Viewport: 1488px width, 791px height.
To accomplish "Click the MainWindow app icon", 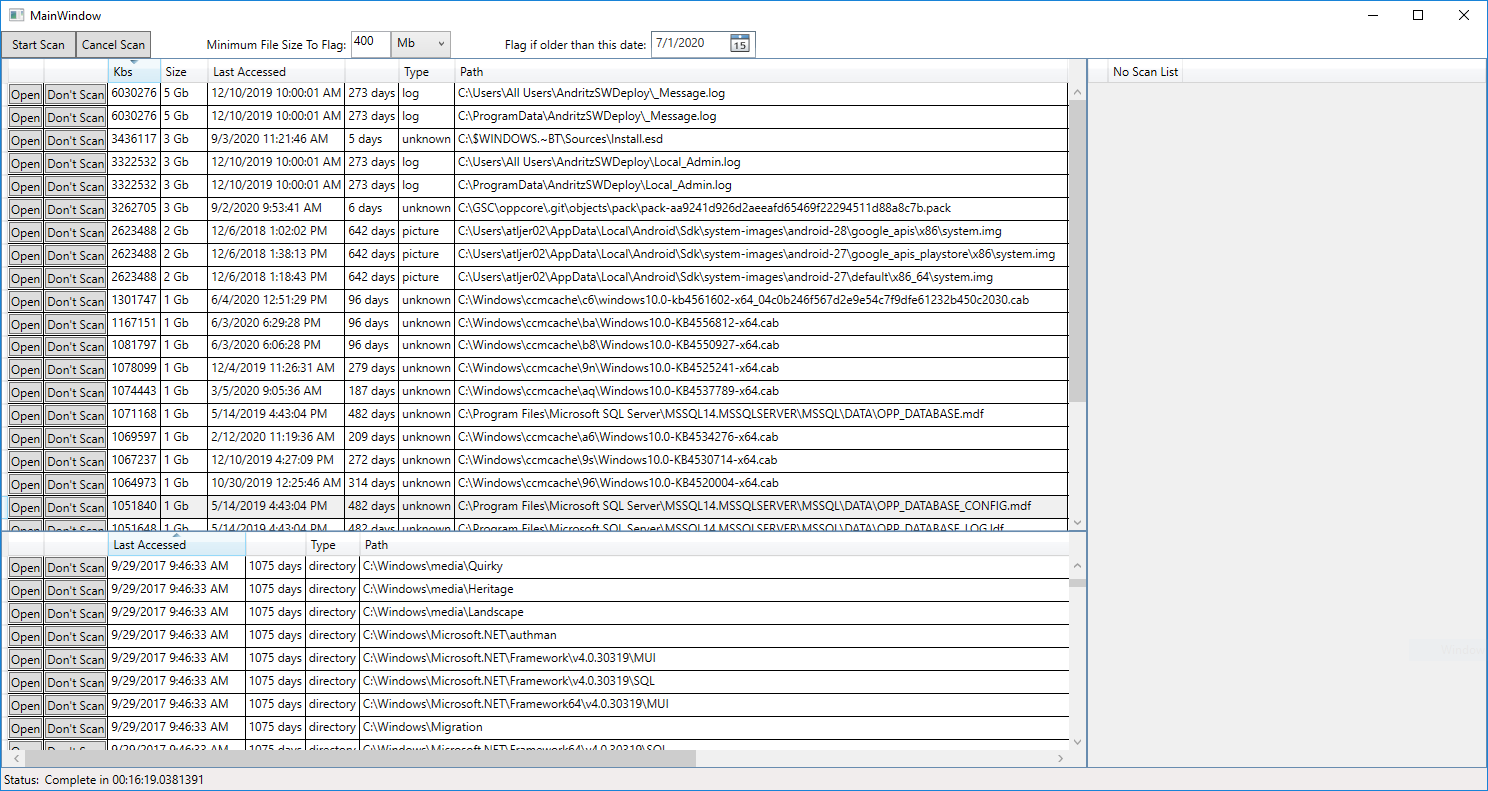I will pyautogui.click(x=16, y=15).
